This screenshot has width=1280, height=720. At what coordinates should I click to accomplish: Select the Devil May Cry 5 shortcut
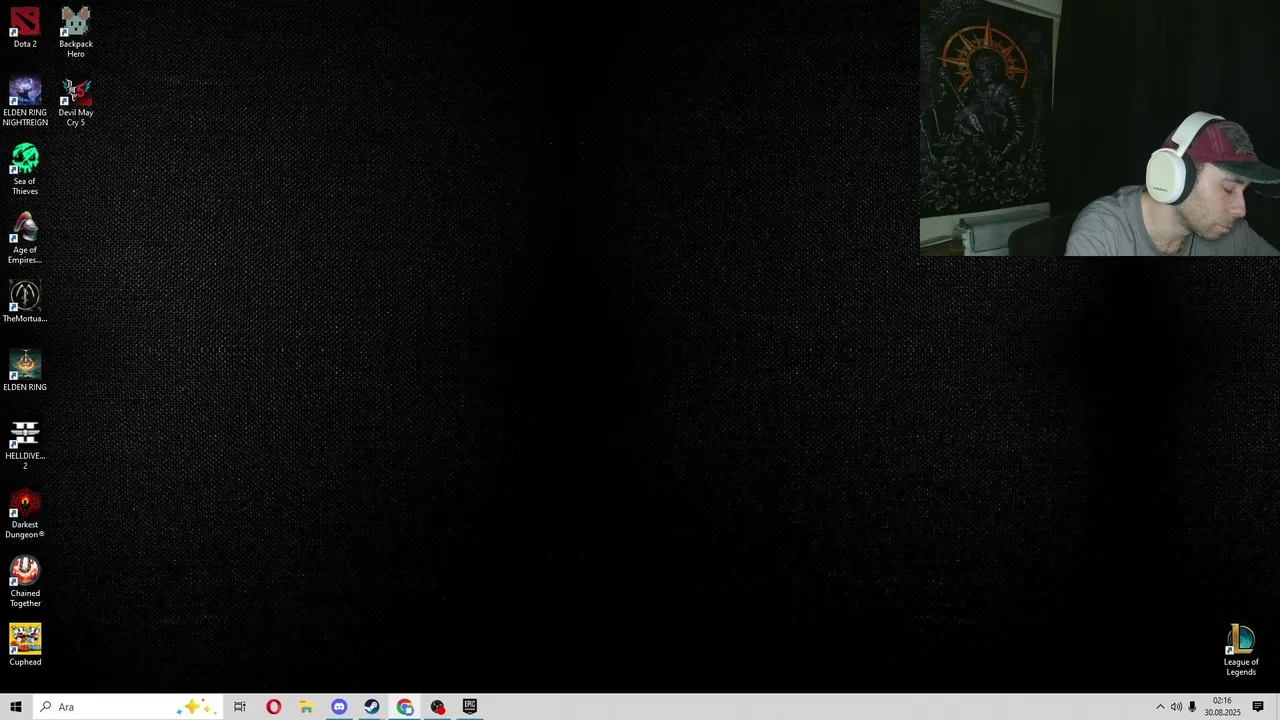(x=76, y=101)
